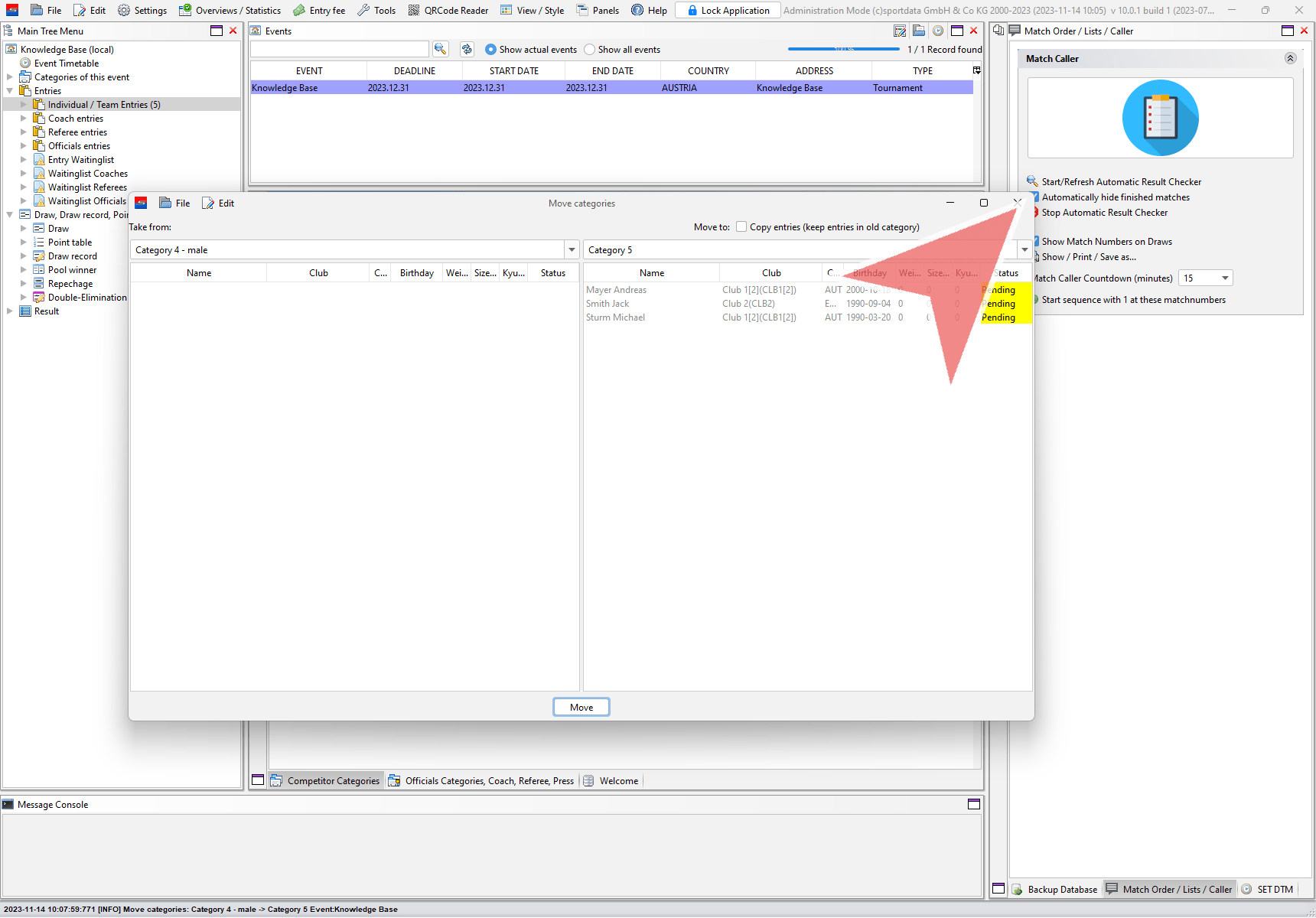Image resolution: width=1316 pixels, height=918 pixels.
Task: Open the Take from category dropdown
Action: pyautogui.click(x=572, y=250)
